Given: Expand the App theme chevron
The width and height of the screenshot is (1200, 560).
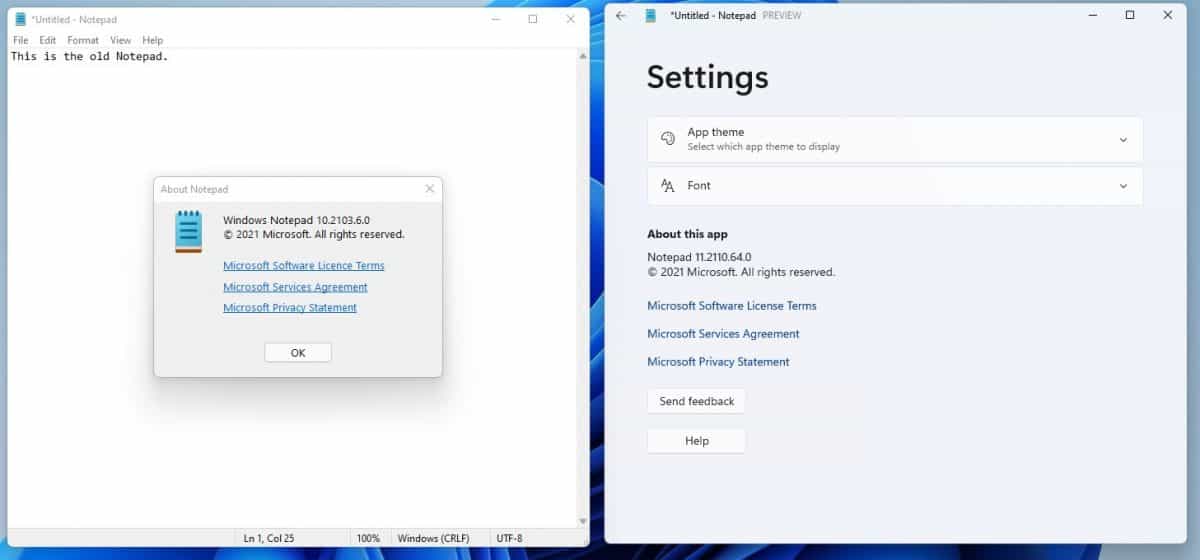Looking at the screenshot, I should (x=1123, y=140).
